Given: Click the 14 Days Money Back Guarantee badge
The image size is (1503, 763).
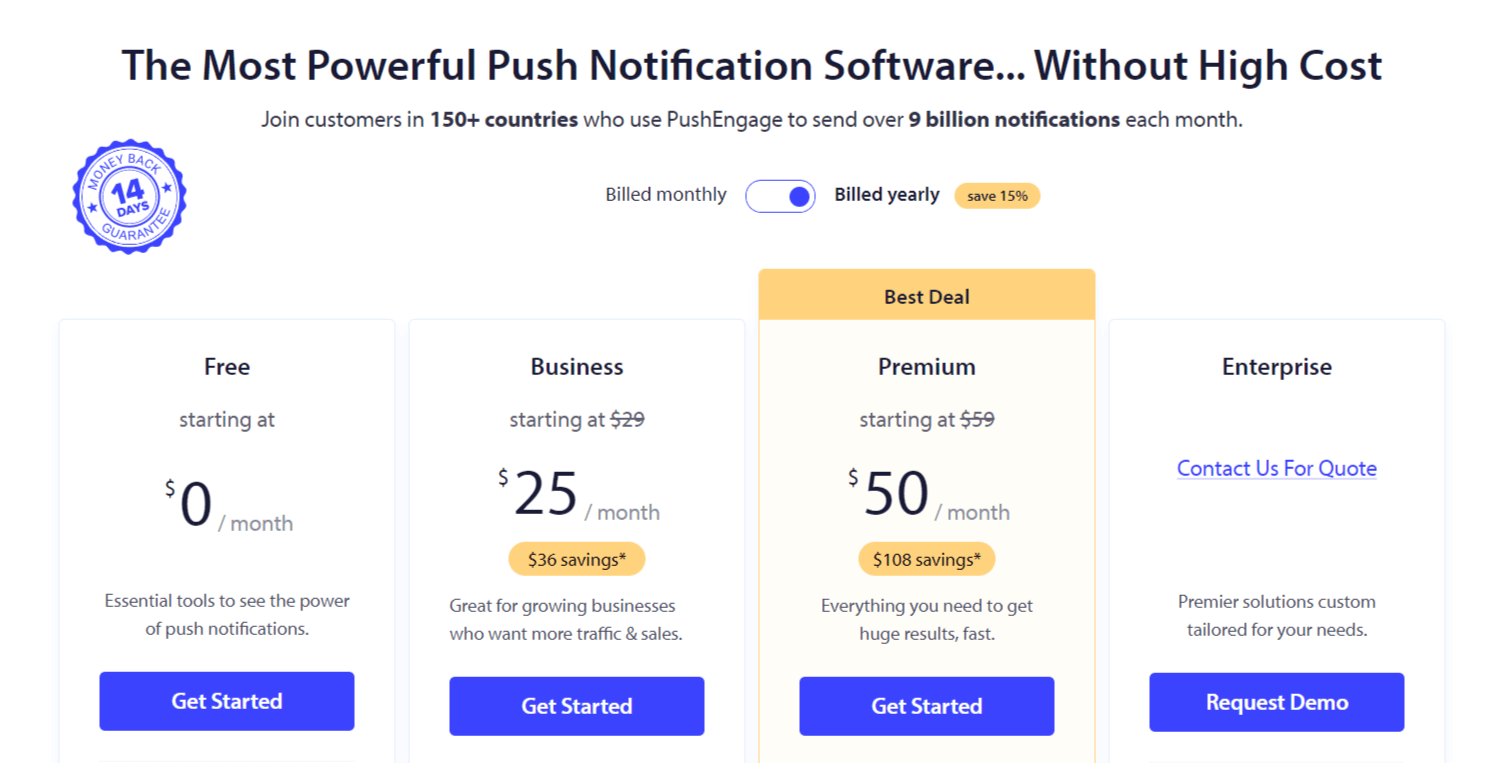Looking at the screenshot, I should [x=128, y=195].
